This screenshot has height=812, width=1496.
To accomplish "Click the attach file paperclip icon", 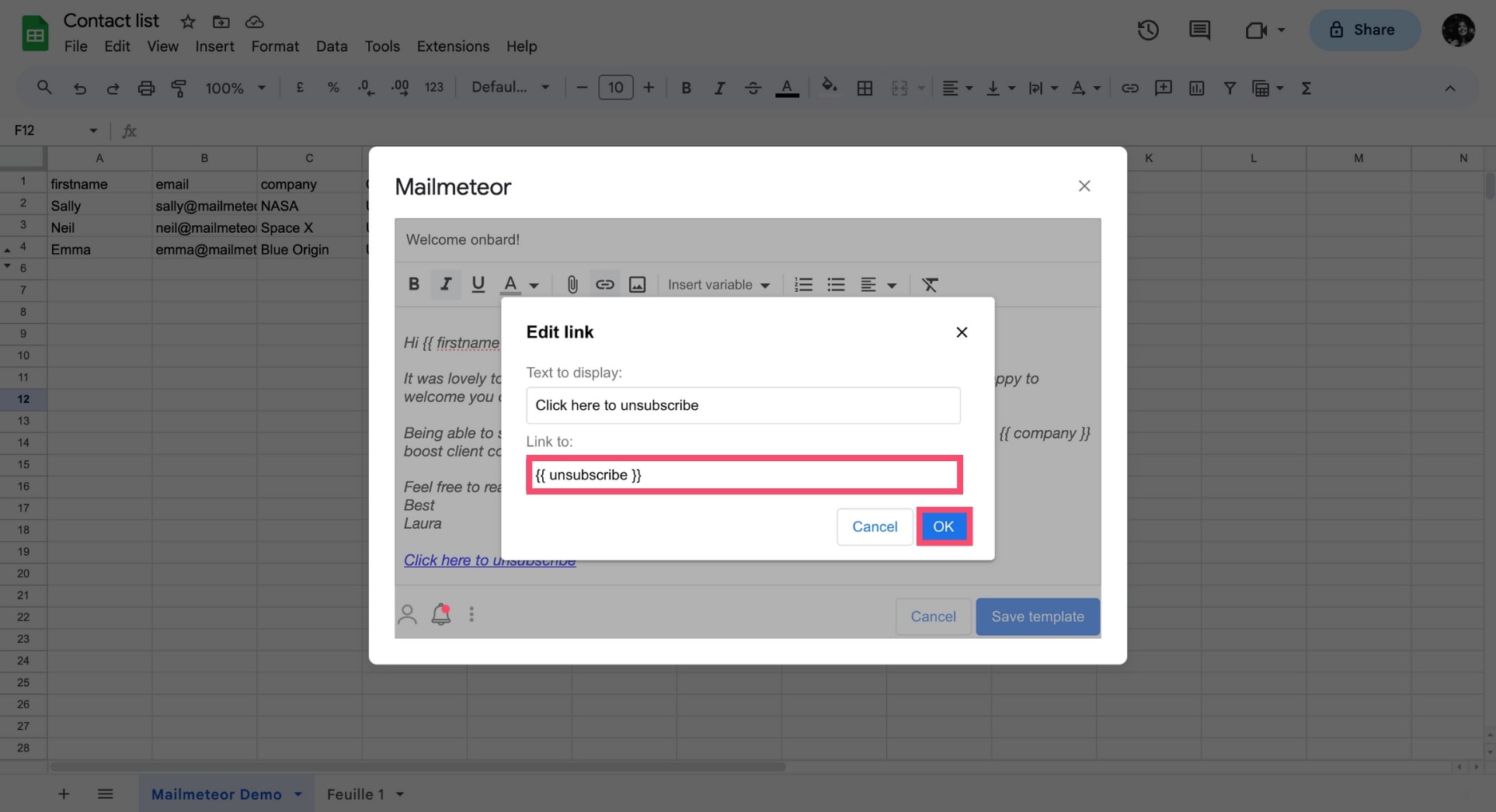I will click(572, 284).
